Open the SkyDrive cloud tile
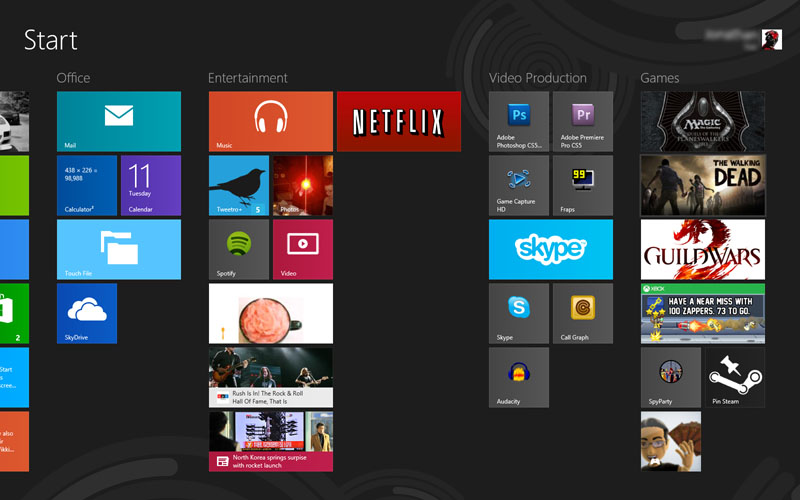This screenshot has width=800, height=500. click(87, 313)
